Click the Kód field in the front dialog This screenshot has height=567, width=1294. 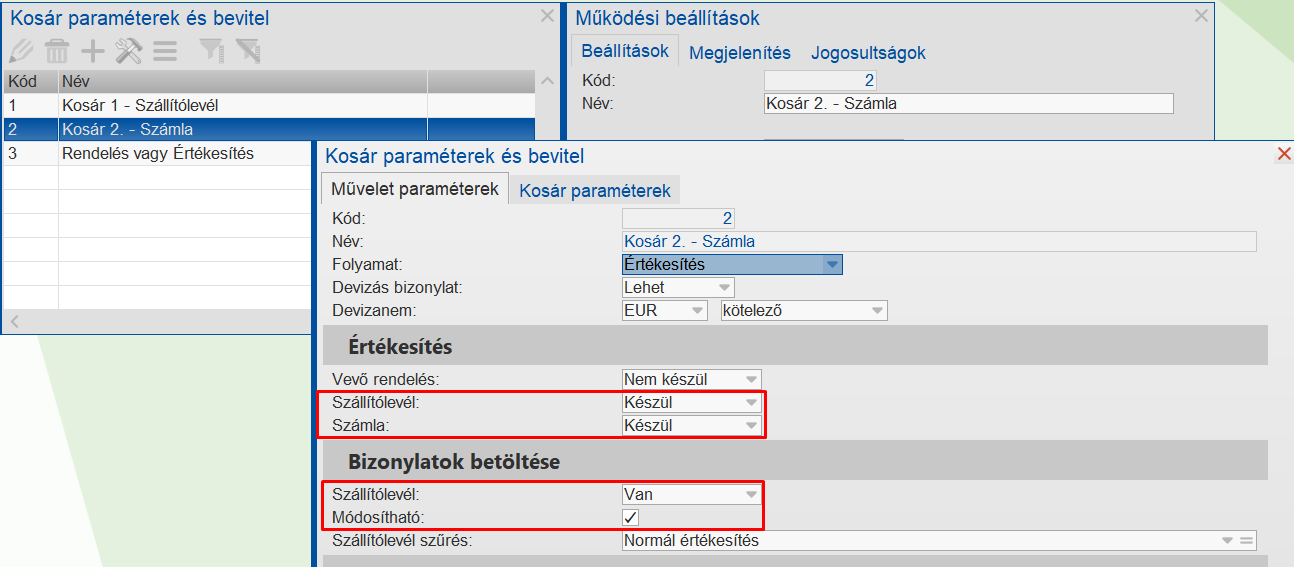678,218
